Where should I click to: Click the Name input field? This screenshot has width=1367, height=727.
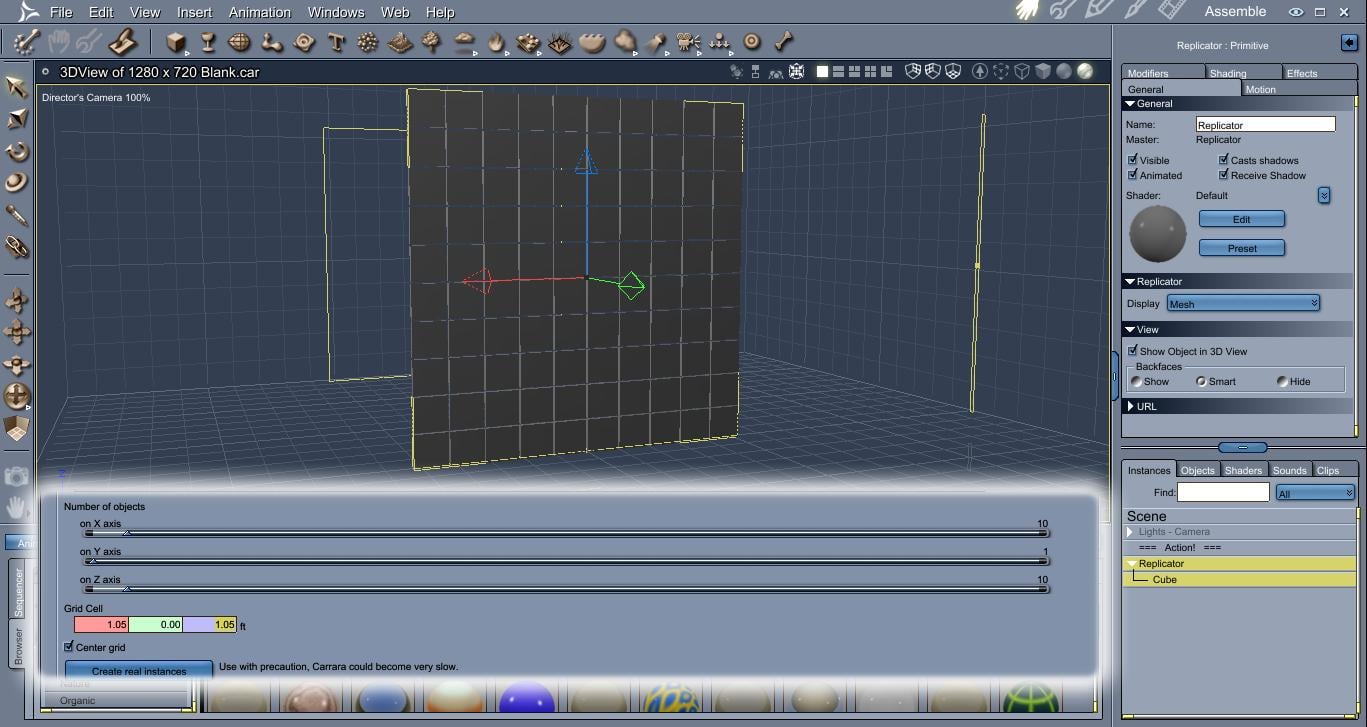tap(1265, 125)
